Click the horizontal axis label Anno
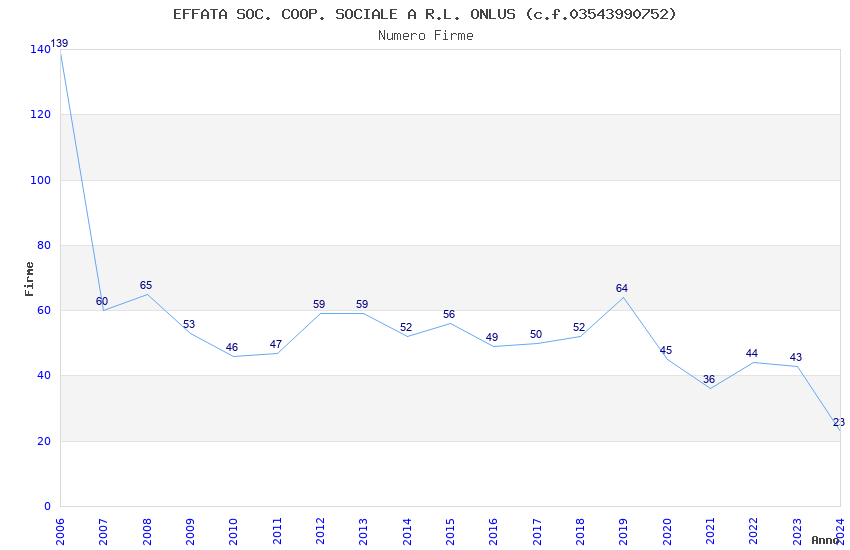 [x=825, y=540]
